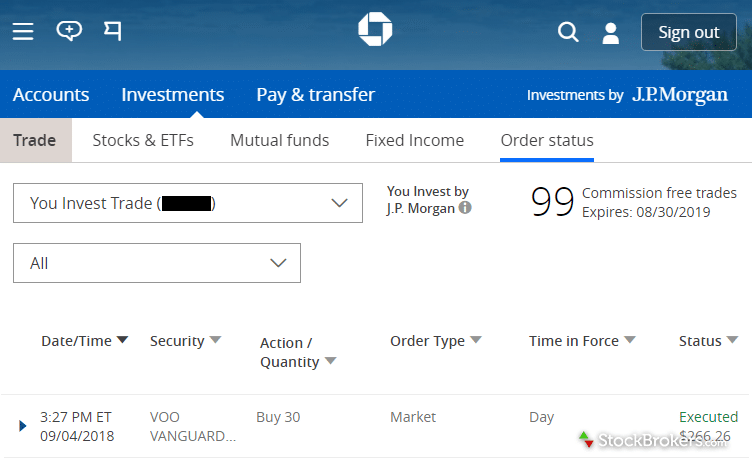Open the All filter dropdown

point(157,263)
